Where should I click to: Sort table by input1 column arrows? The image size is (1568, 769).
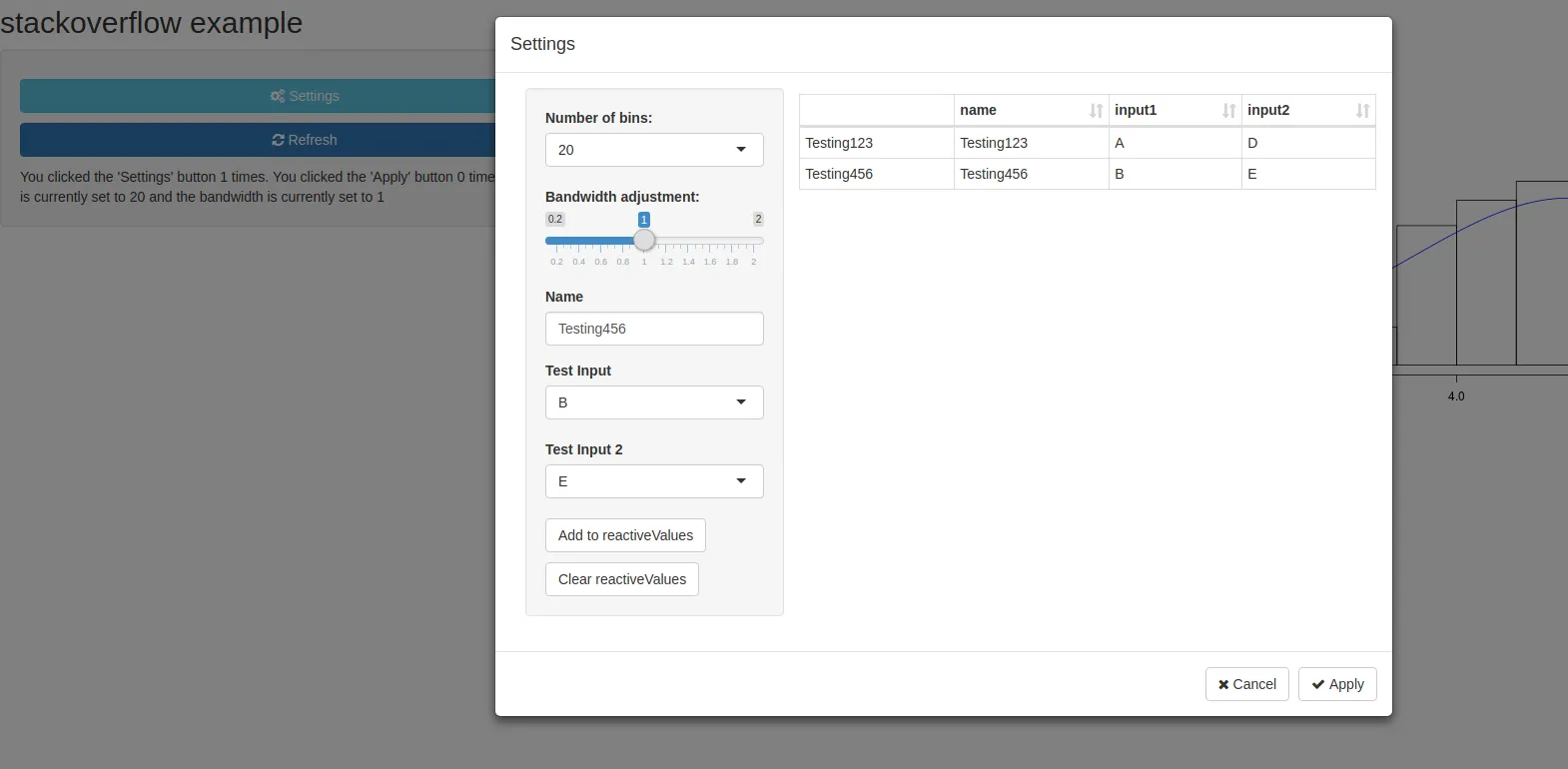click(x=1228, y=111)
